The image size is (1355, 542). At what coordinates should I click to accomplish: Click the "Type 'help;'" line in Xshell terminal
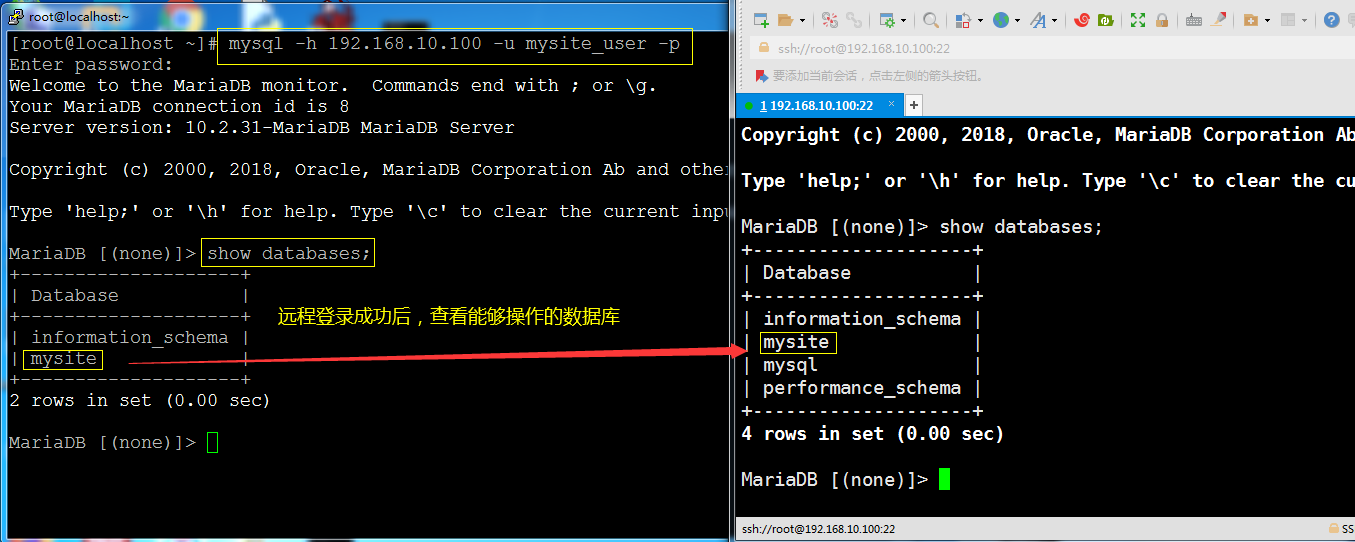point(1047,181)
